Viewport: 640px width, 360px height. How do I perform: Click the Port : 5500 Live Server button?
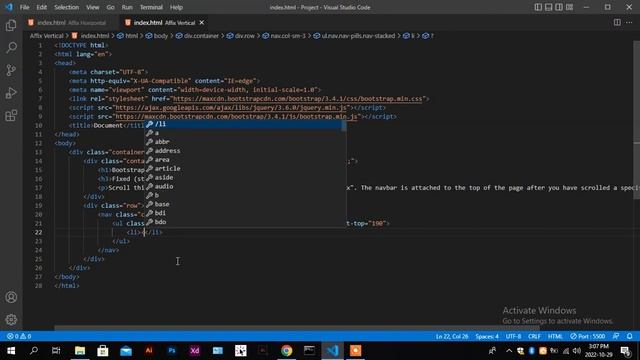point(588,336)
